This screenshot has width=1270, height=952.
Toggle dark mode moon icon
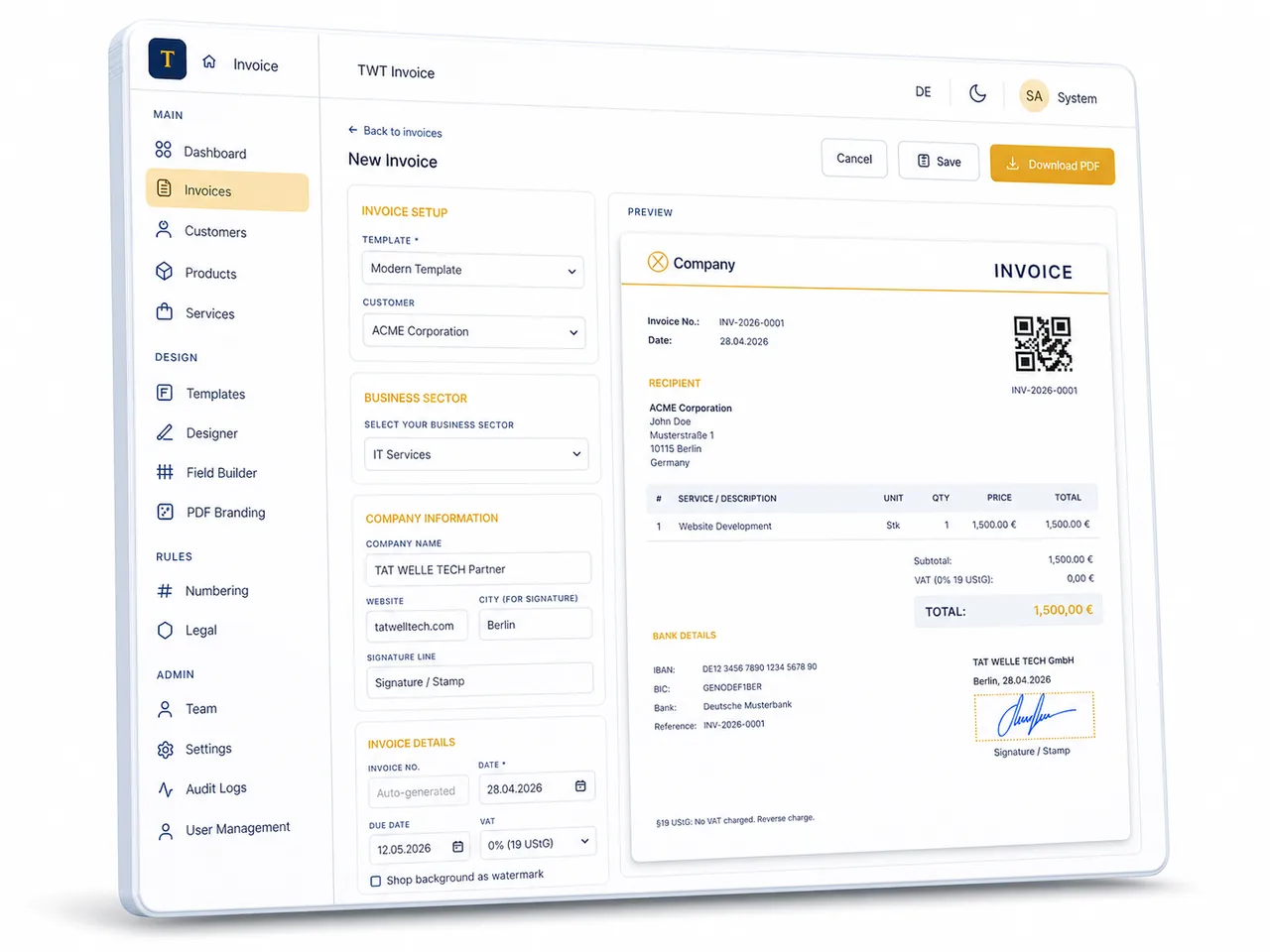point(978,93)
